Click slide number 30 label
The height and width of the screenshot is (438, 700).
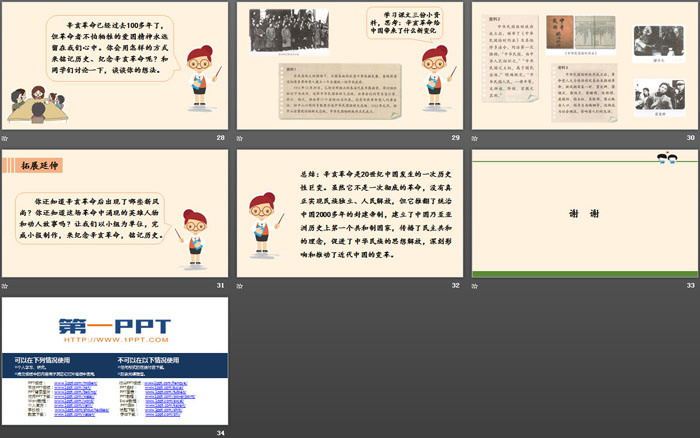coord(691,138)
